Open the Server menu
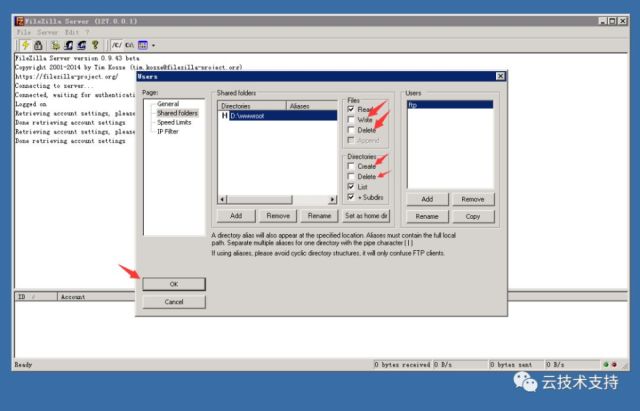This screenshot has width=640, height=411. [x=47, y=32]
